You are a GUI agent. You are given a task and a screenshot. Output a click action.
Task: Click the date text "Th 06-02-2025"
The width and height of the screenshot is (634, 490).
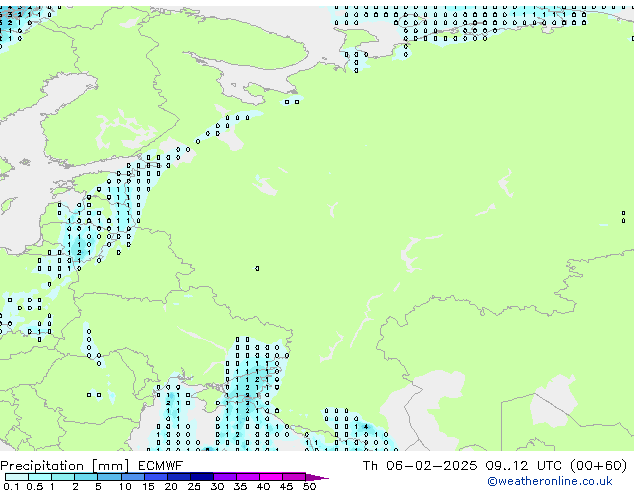420,466
